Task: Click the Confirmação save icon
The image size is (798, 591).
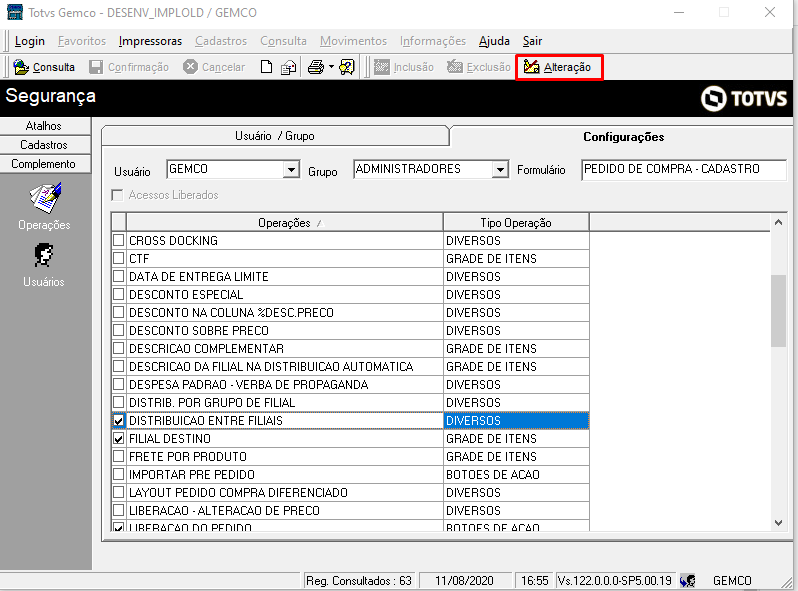Action: pos(96,67)
